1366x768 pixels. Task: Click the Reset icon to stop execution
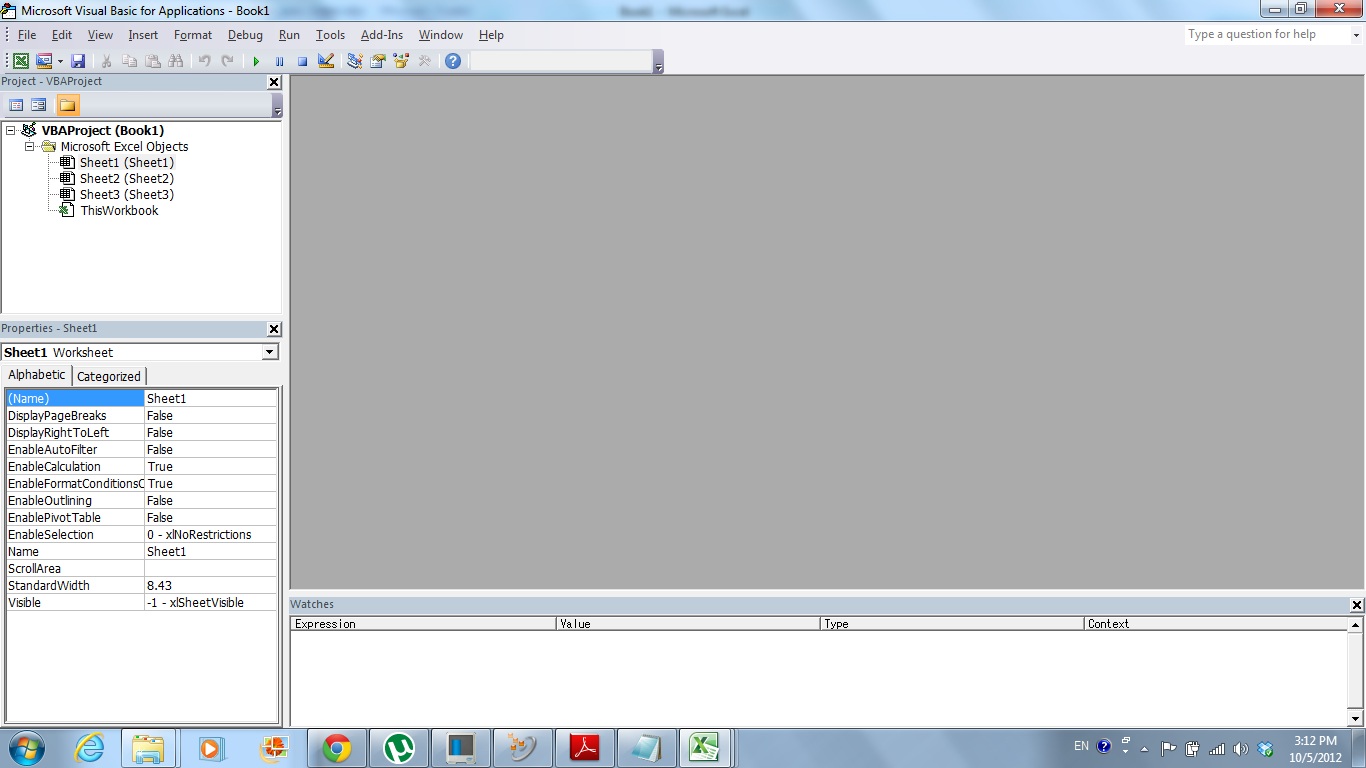[x=302, y=61]
